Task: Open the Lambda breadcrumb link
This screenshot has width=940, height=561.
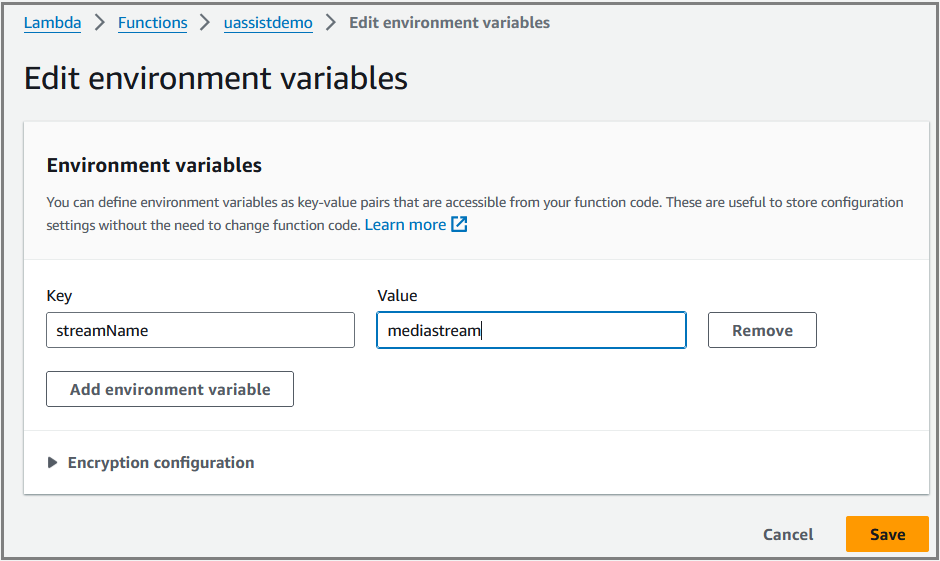Action: 52,23
